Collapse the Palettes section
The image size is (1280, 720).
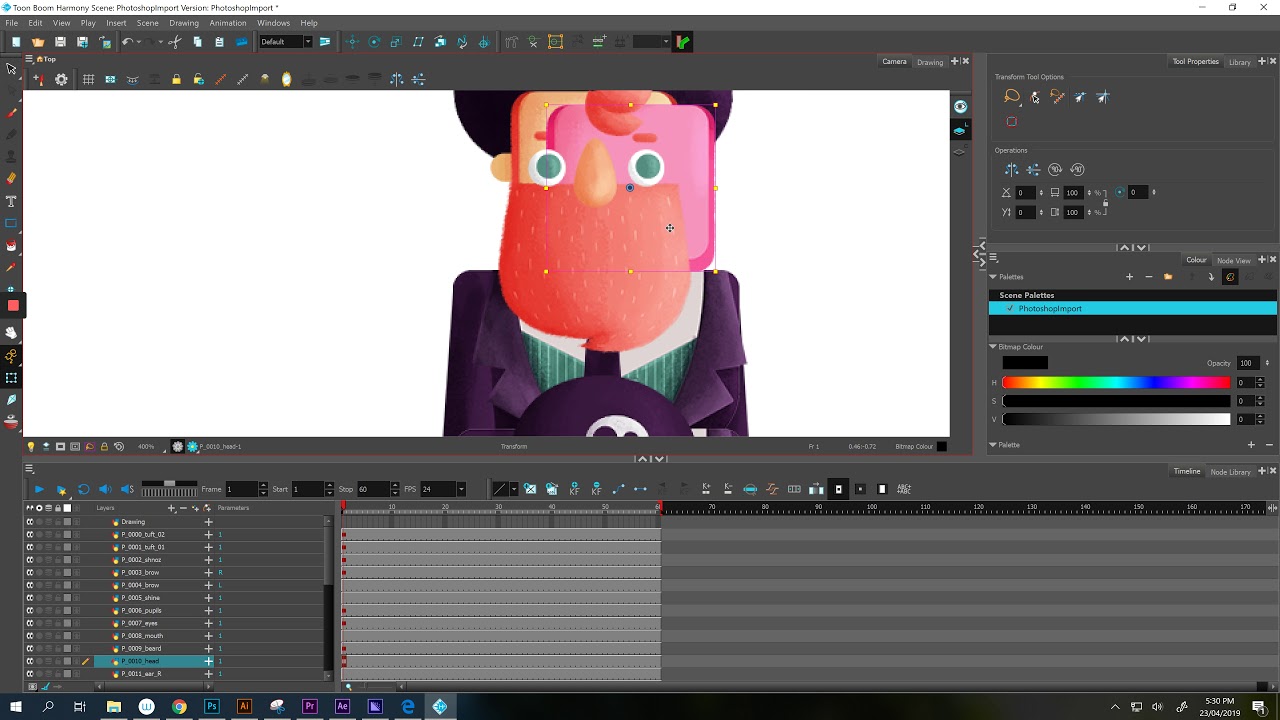point(993,277)
